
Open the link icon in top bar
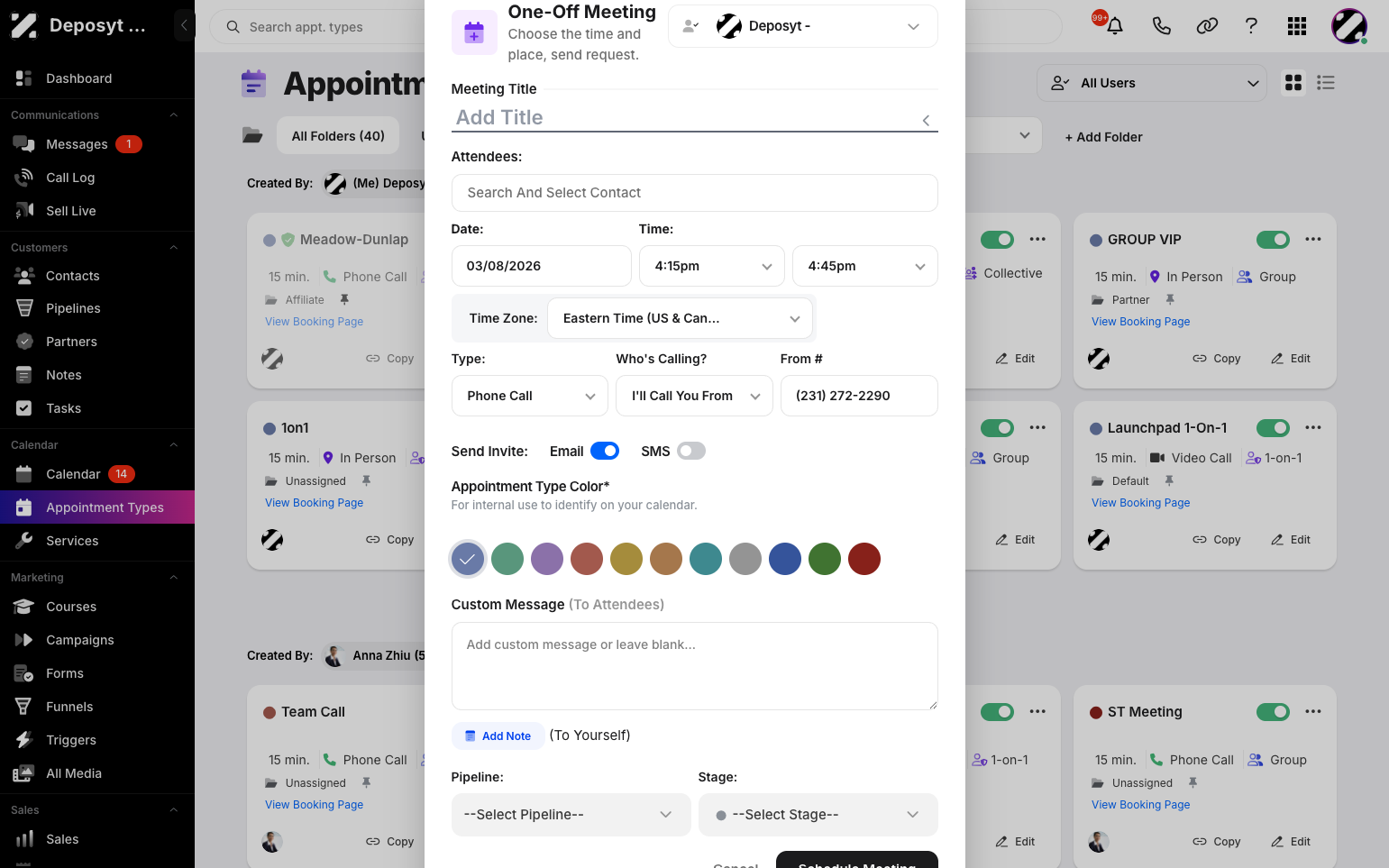coord(1207,26)
